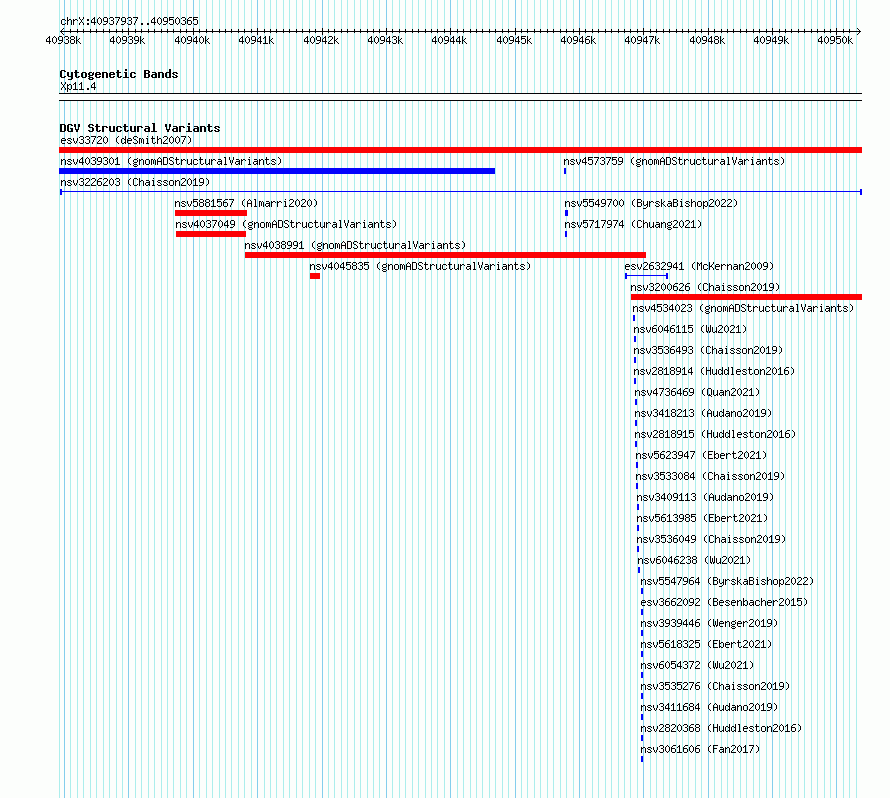Viewport: 890px width, 798px height.
Task: Open nsv5549700 (ByrskaBishop2022) label
Action: tap(651, 203)
